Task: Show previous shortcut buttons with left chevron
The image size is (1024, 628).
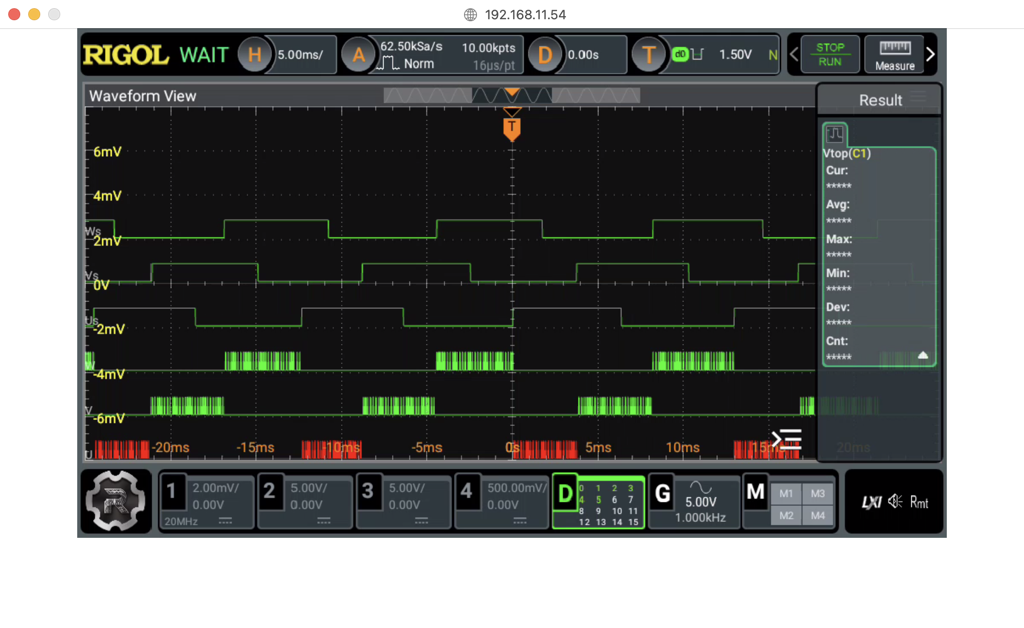Action: [x=793, y=54]
